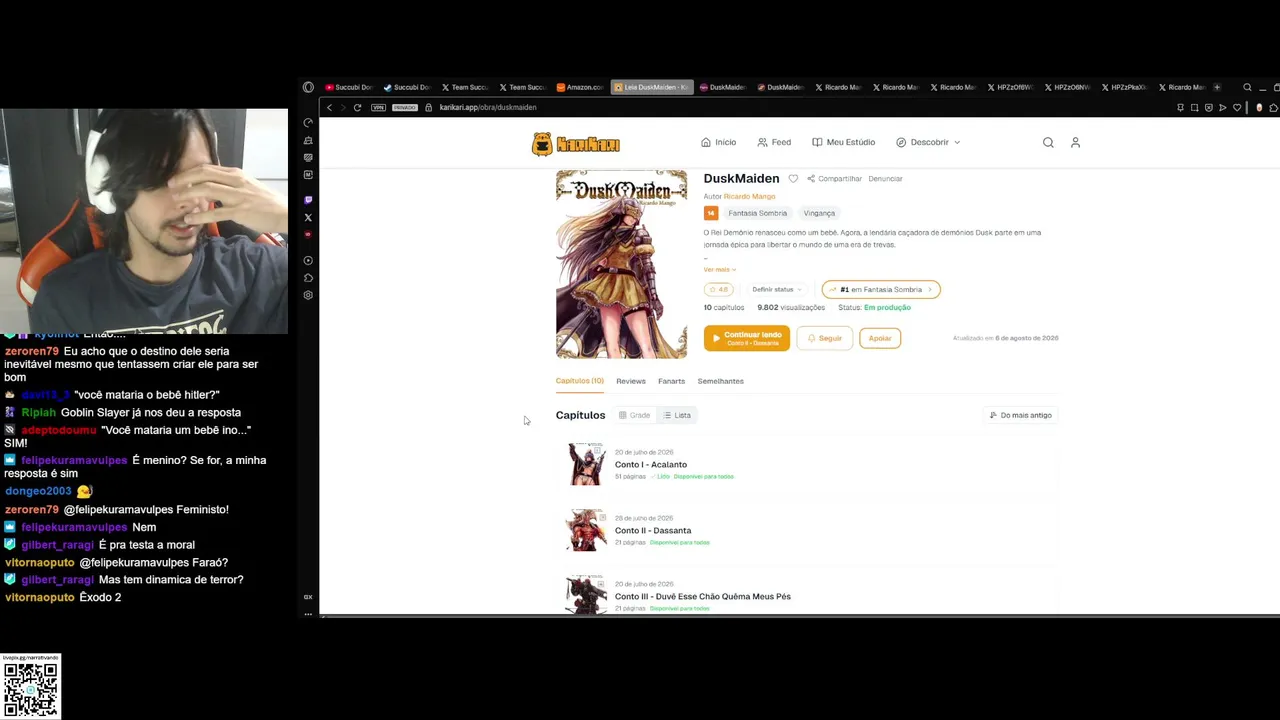The height and width of the screenshot is (720, 1280).
Task: Open the Twitch icon in browser sidebar
Action: click(x=308, y=200)
